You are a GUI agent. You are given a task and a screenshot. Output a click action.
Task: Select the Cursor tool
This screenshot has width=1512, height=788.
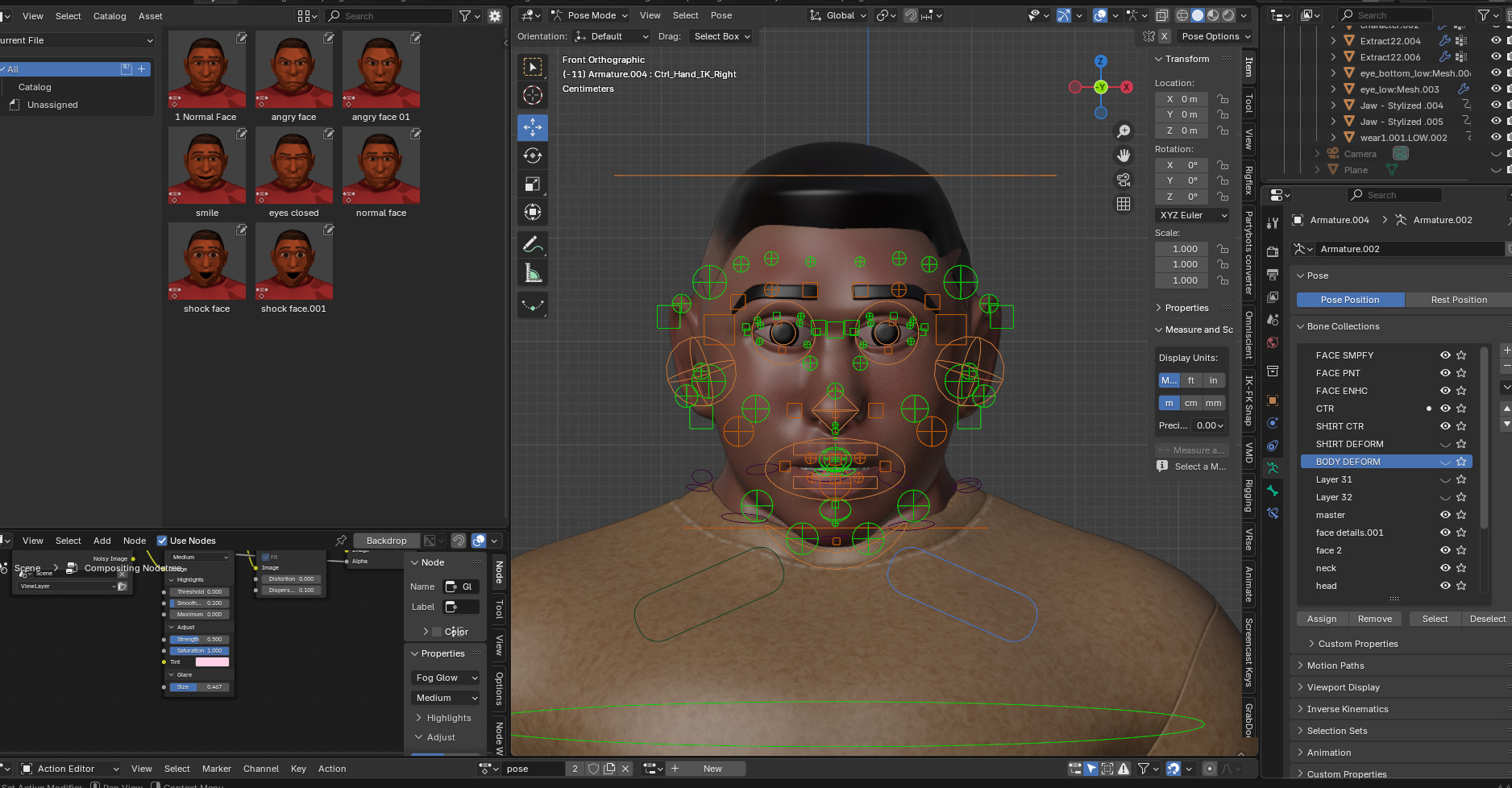(533, 95)
